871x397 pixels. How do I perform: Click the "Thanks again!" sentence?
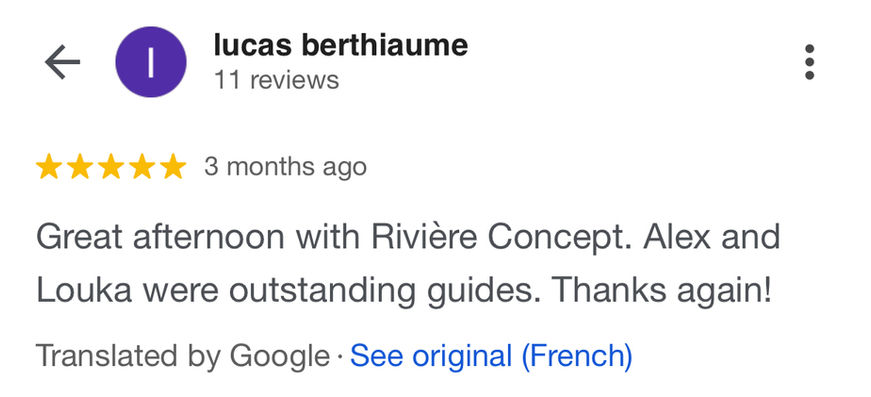tap(662, 291)
